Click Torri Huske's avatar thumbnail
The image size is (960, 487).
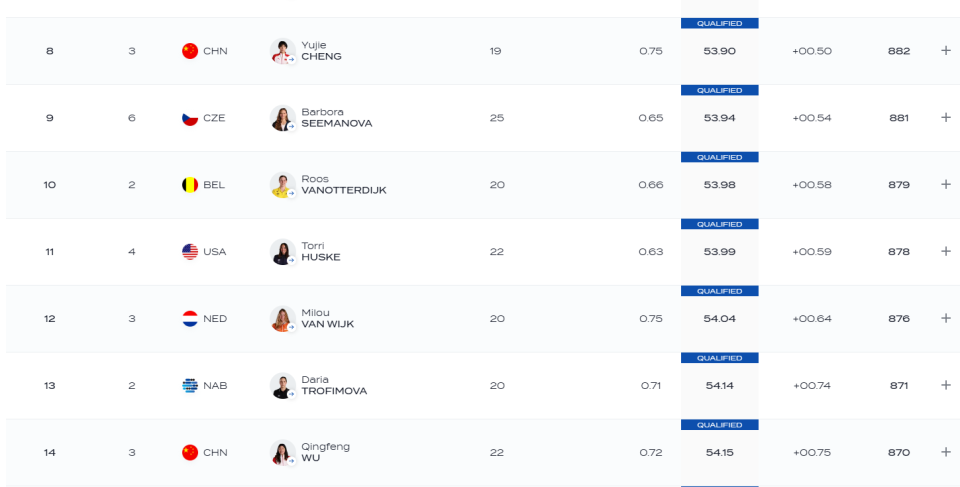[x=283, y=252]
